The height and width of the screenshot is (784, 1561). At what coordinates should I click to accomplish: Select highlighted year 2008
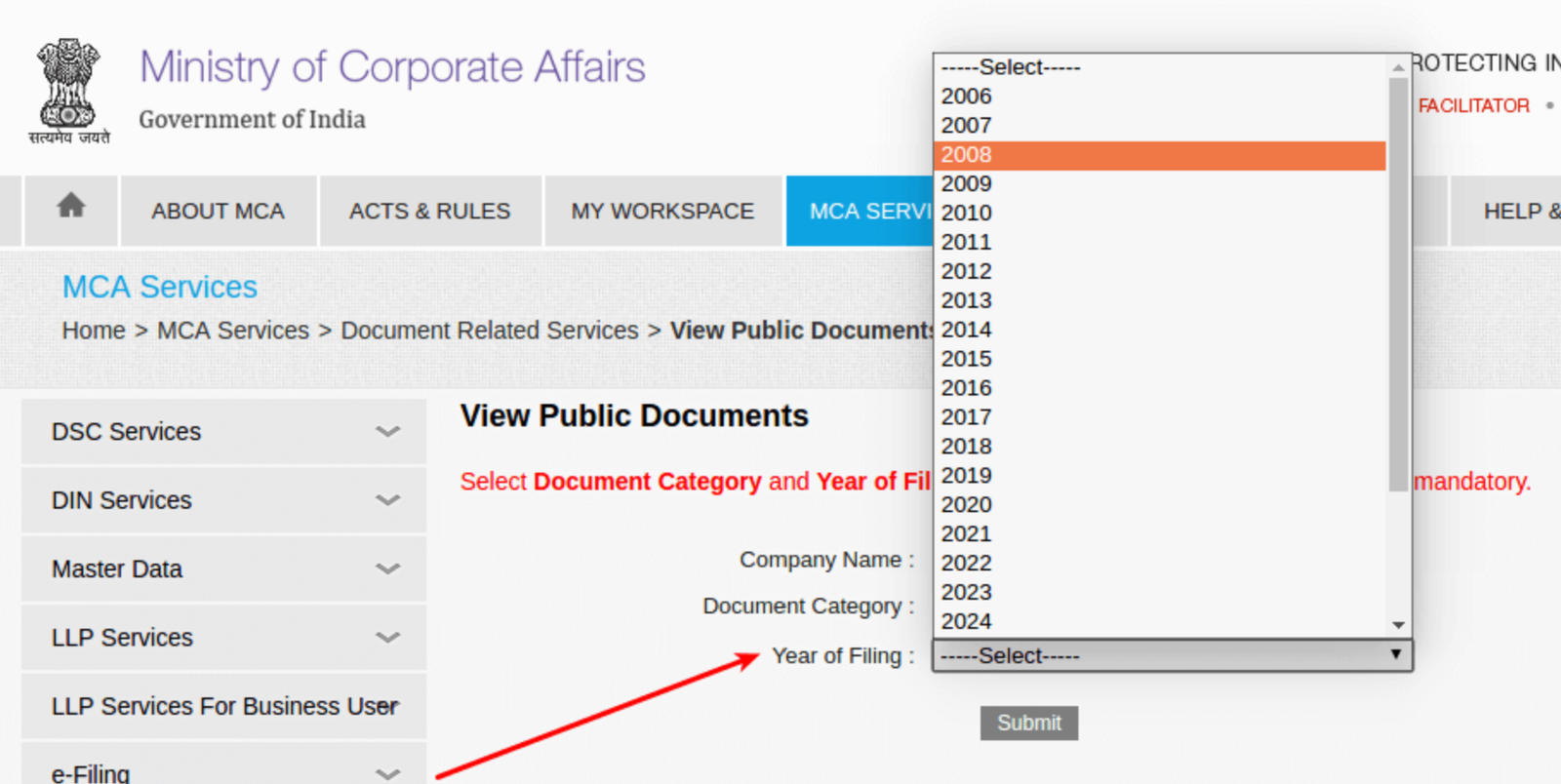coord(1160,155)
